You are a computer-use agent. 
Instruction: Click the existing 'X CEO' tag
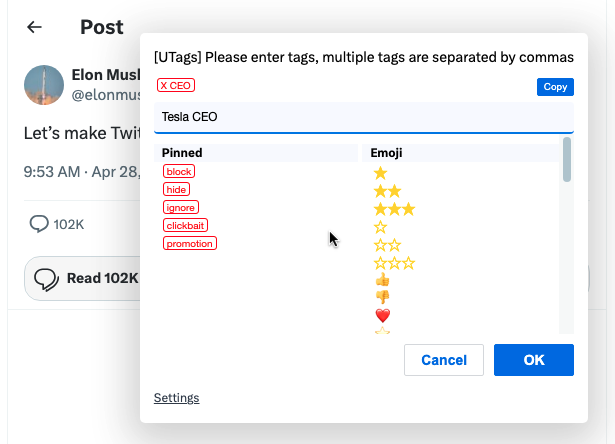coord(176,86)
